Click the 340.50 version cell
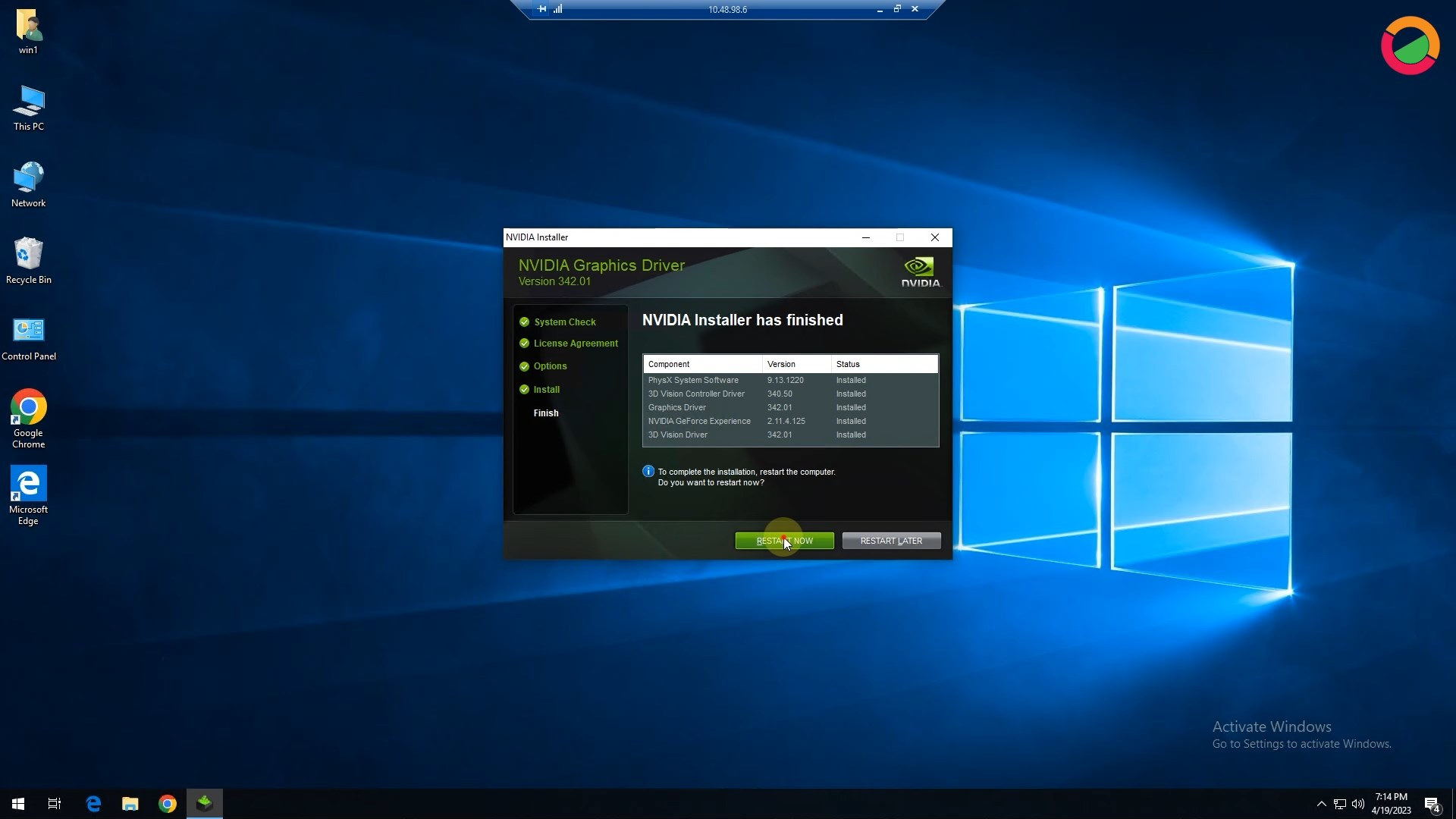 point(780,394)
